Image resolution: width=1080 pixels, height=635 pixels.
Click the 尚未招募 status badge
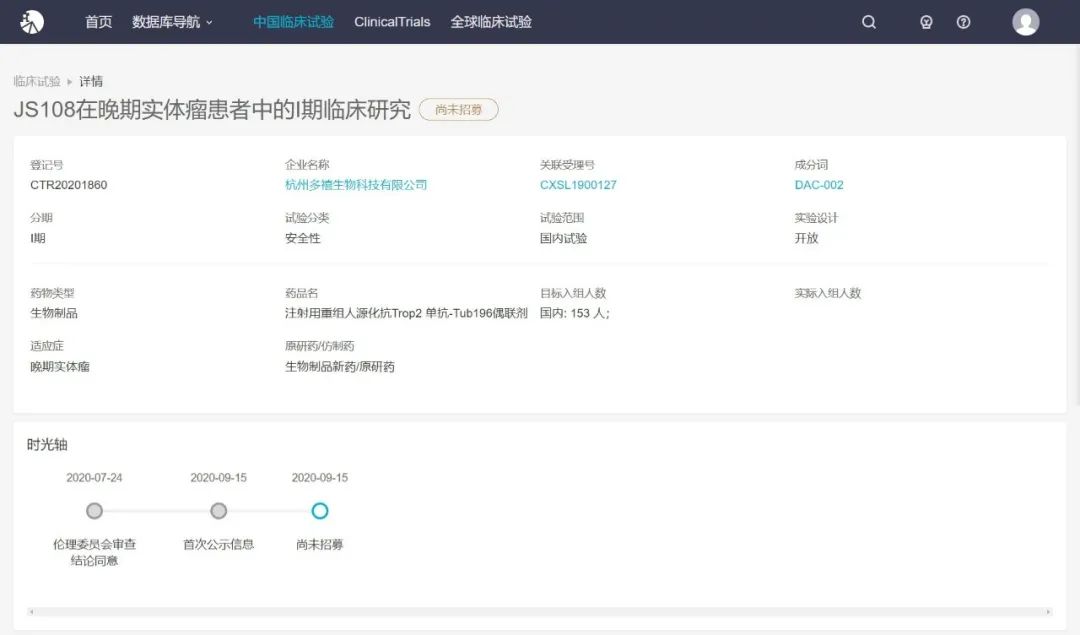coord(458,110)
